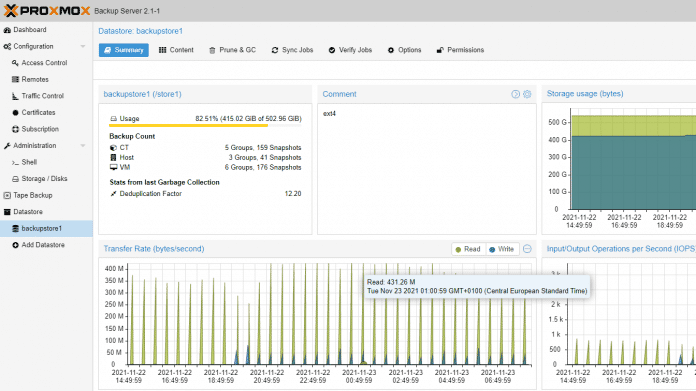Click the 6 Groups, 176 Snapshots value
This screenshot has height=391, width=696.
click(263, 167)
